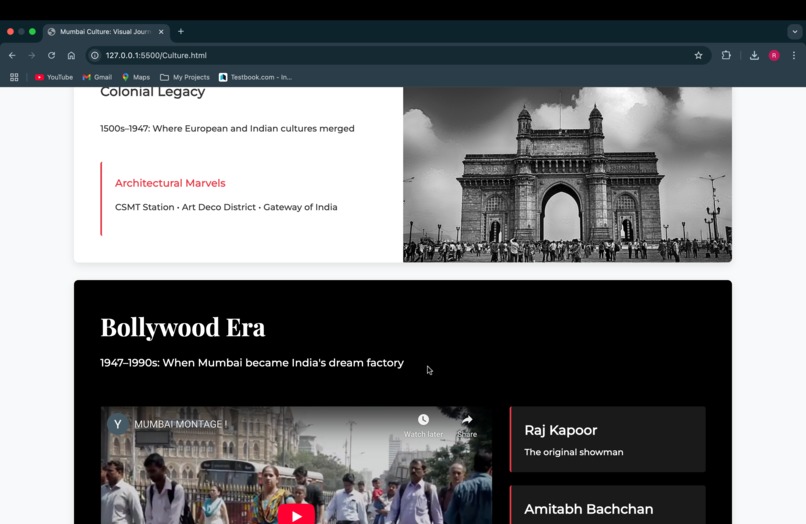Open the apps grid shortcut

(x=14, y=77)
